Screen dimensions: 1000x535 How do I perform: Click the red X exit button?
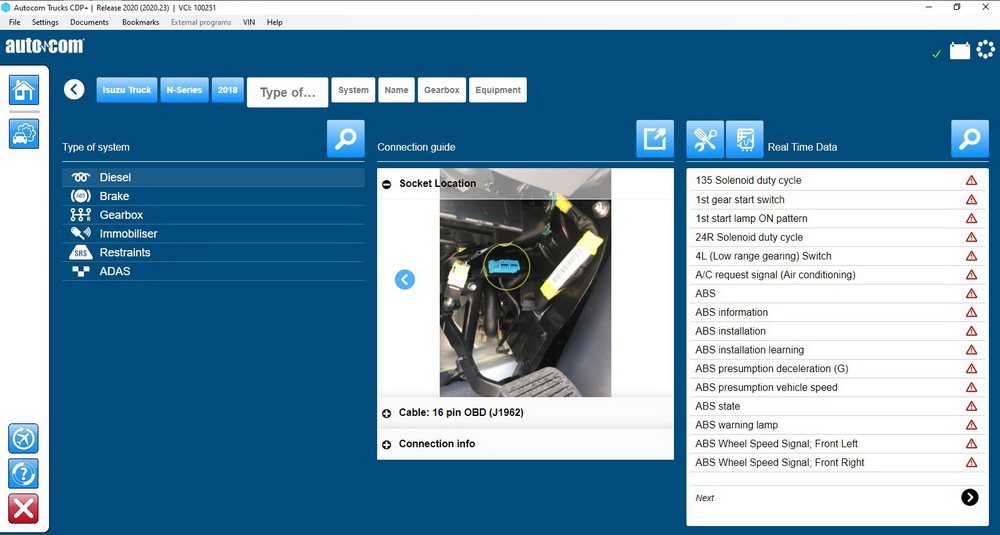[24, 508]
